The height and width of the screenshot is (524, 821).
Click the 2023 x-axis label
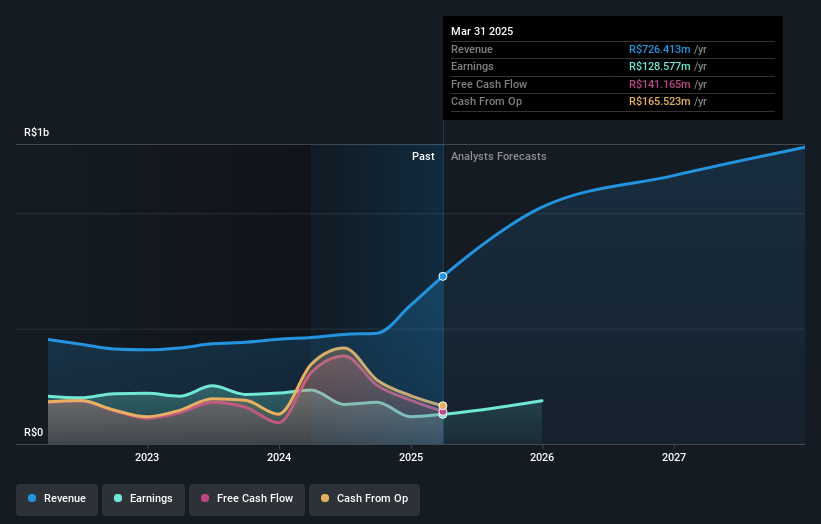147,457
